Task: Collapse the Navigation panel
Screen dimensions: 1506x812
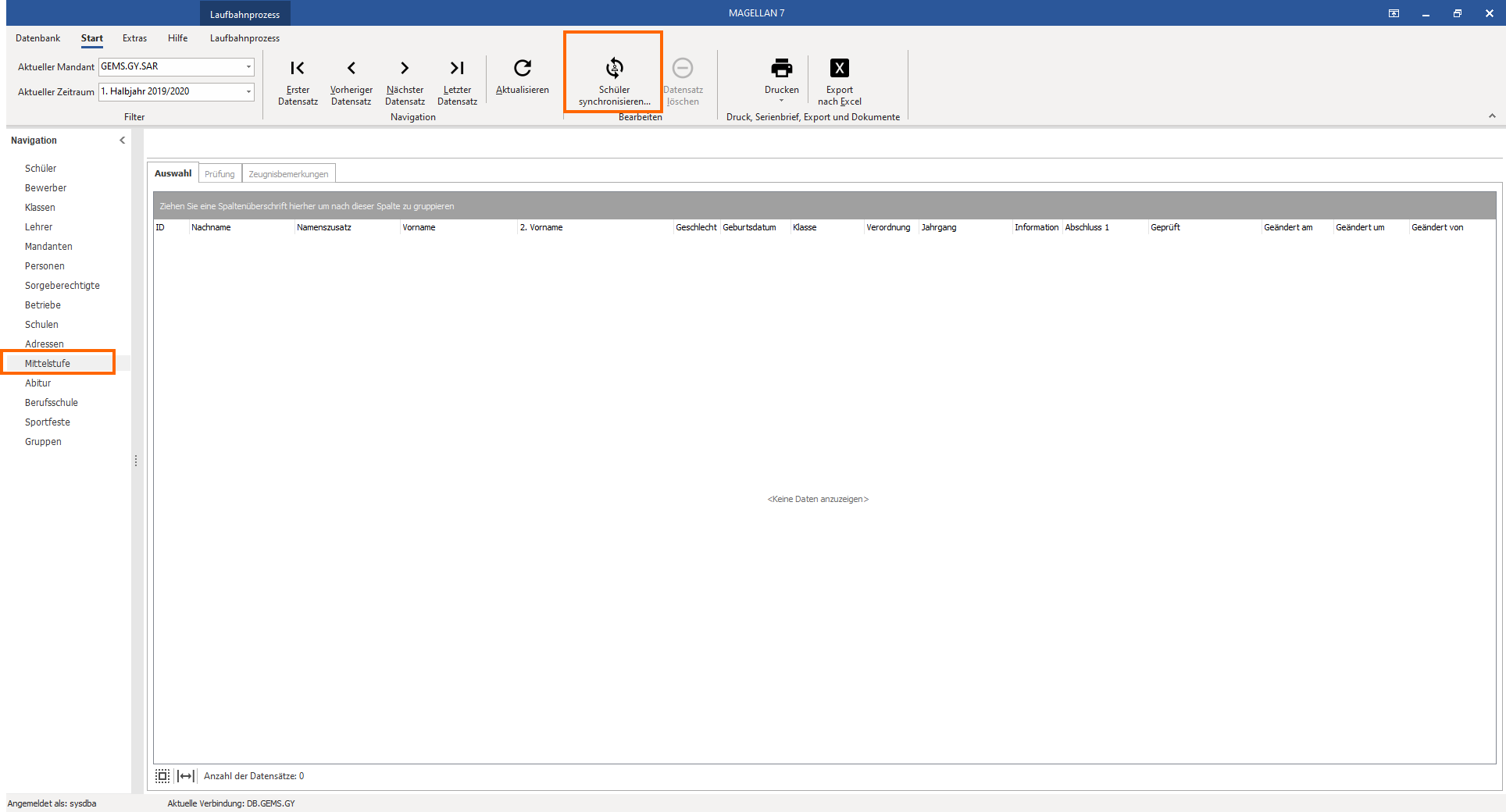Action: [122, 141]
